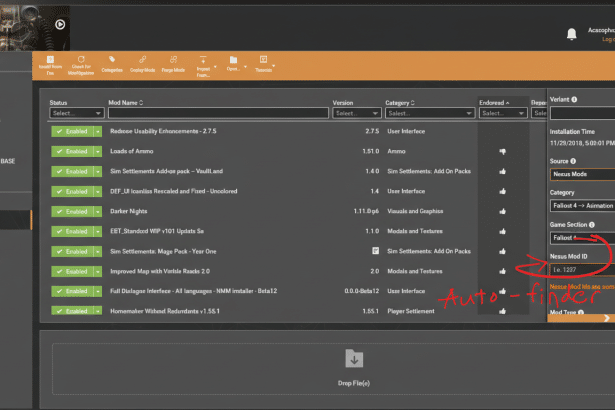
Task: Click the version note icon for Sim Settlements Mega Pack
Action: [x=375, y=251]
